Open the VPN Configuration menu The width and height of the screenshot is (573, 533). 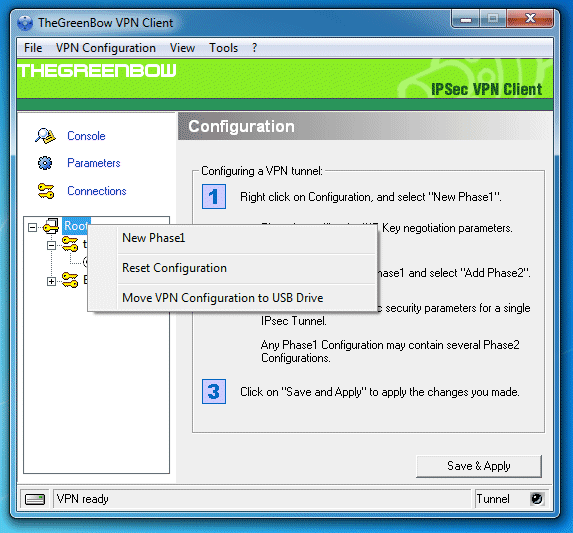point(106,48)
